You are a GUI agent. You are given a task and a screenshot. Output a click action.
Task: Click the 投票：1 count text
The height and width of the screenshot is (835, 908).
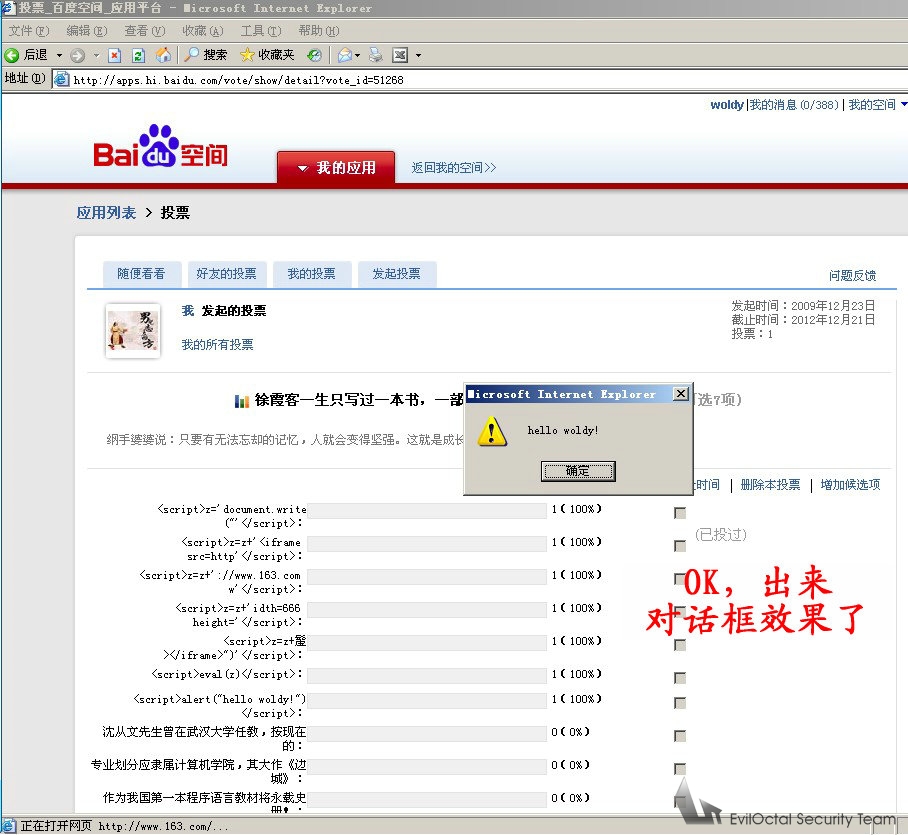click(x=752, y=334)
